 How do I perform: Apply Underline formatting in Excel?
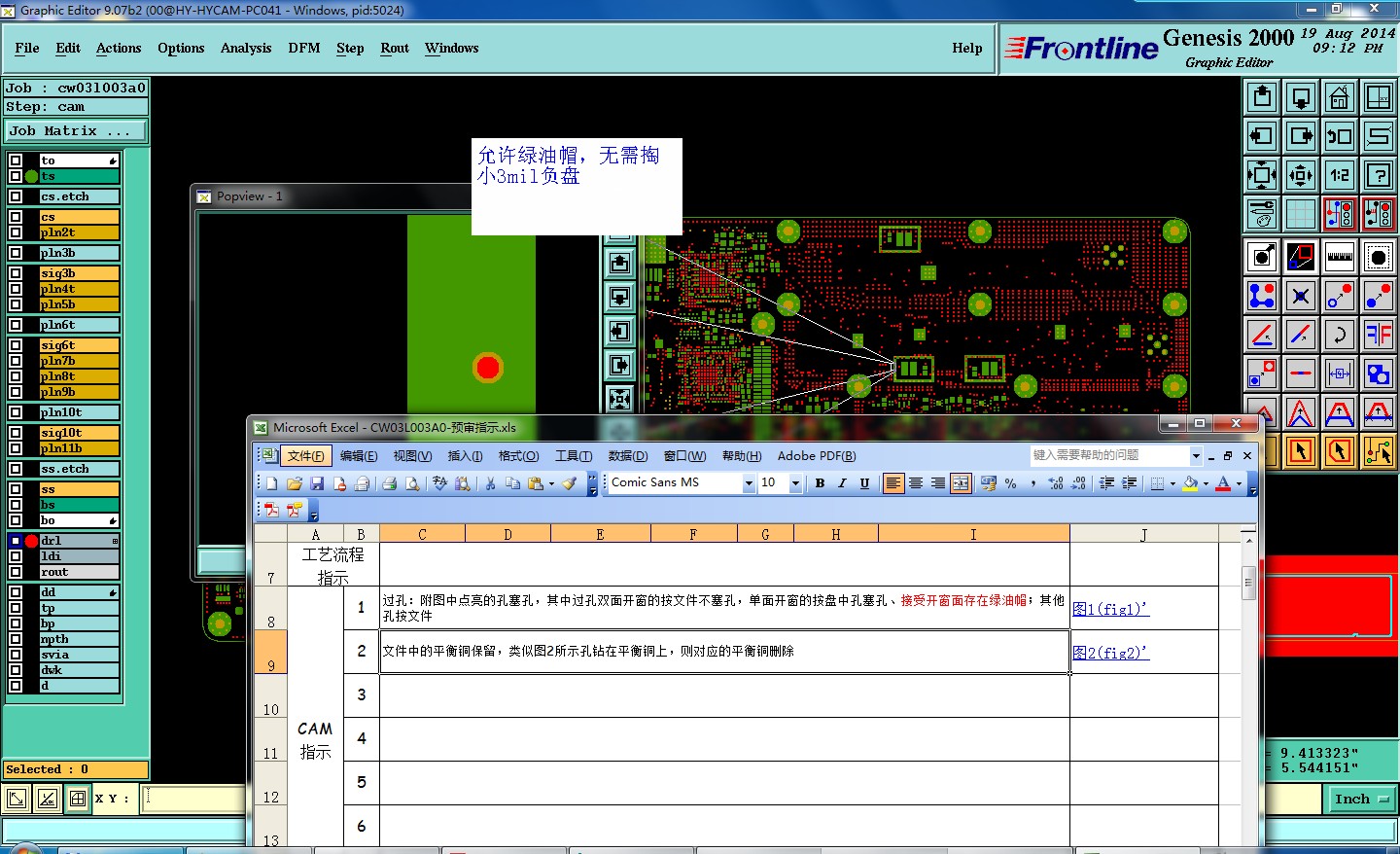(864, 483)
